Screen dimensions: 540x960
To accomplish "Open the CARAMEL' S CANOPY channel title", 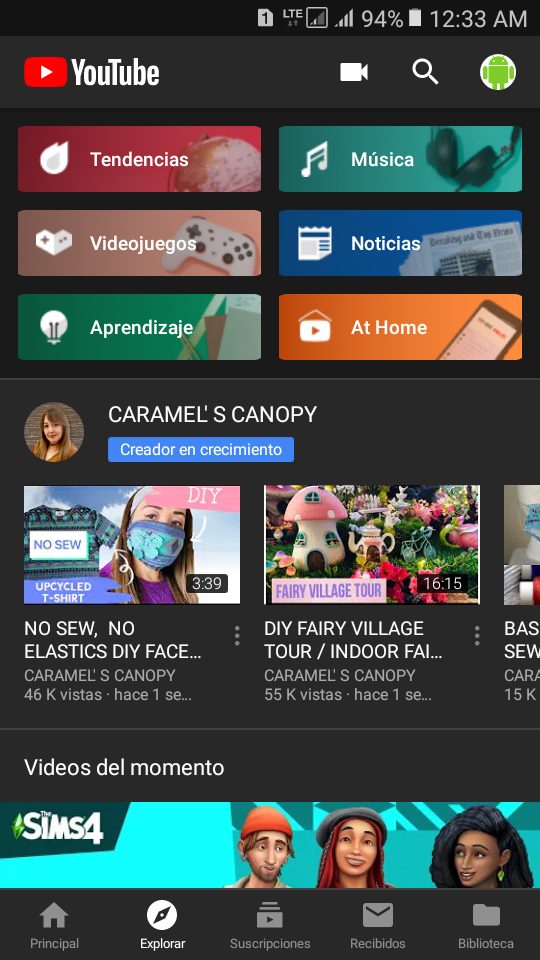I will [212, 414].
